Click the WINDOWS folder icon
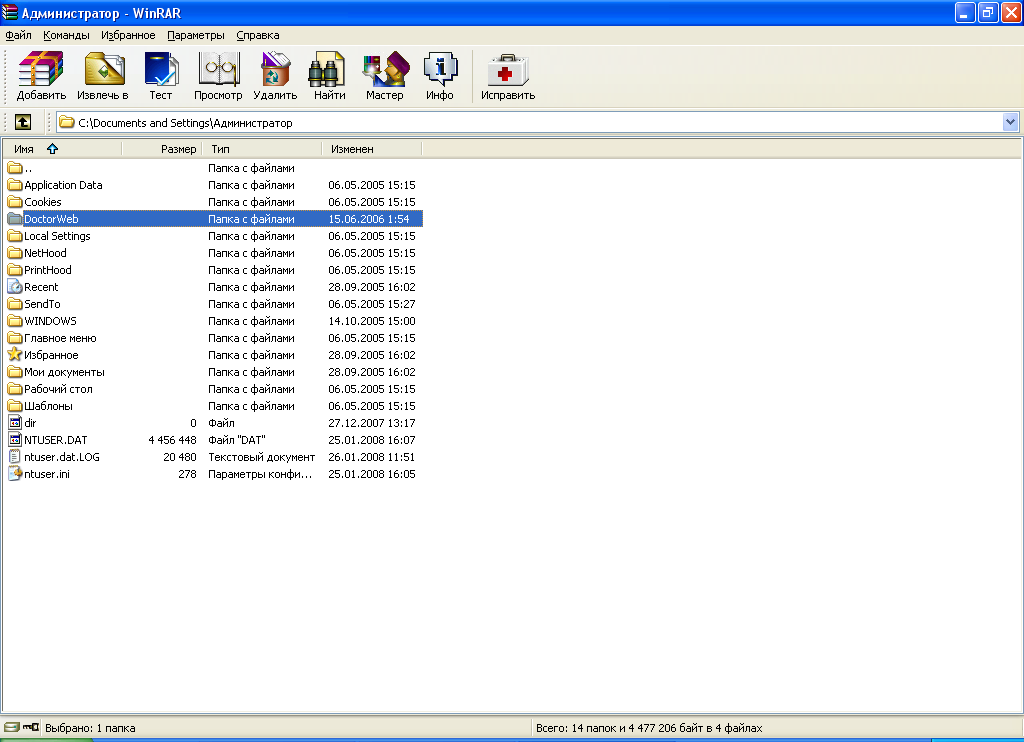1024x742 pixels. coord(15,321)
